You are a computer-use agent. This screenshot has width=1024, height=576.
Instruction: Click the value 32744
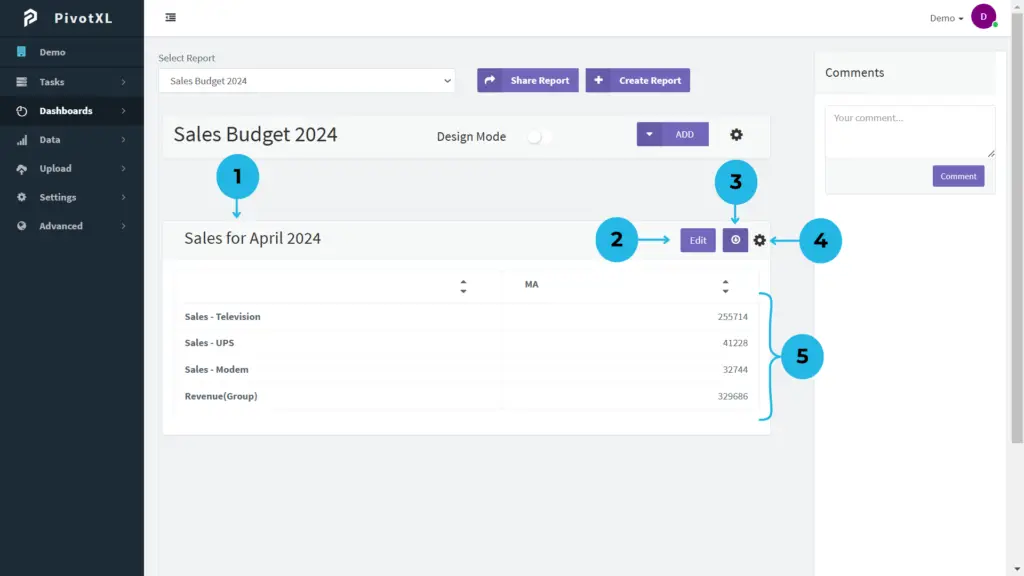[x=735, y=370]
